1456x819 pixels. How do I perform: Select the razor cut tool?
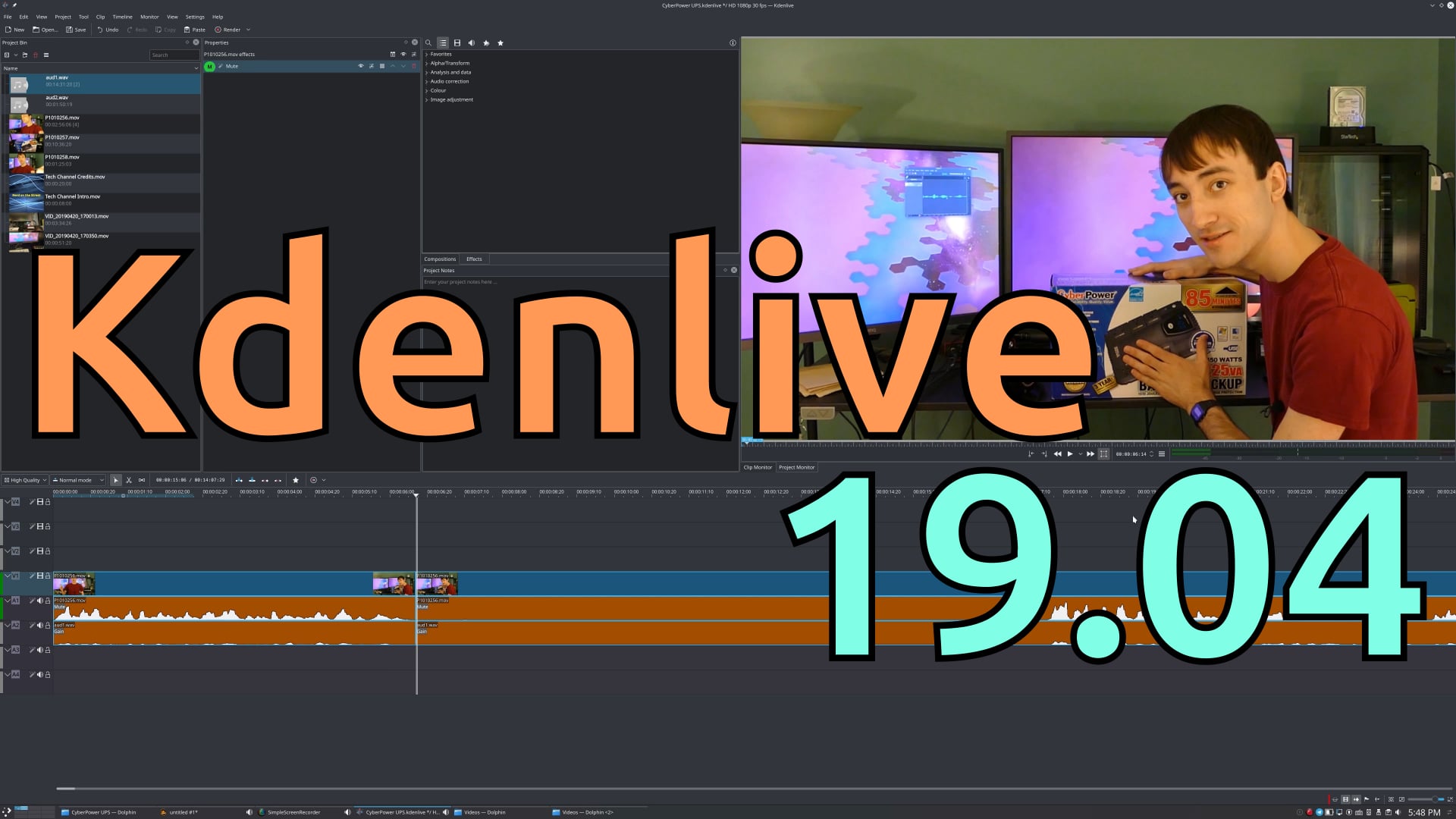(129, 480)
